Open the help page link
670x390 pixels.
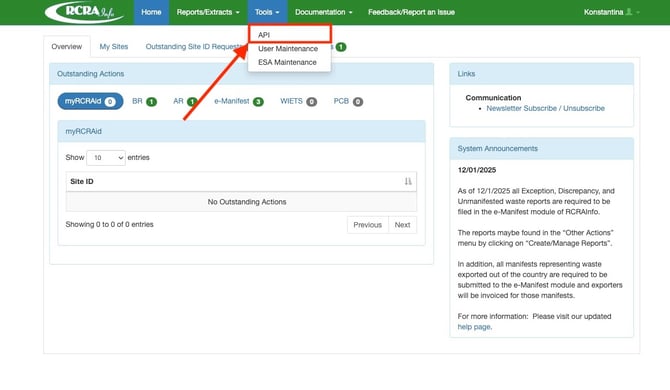[x=474, y=327]
